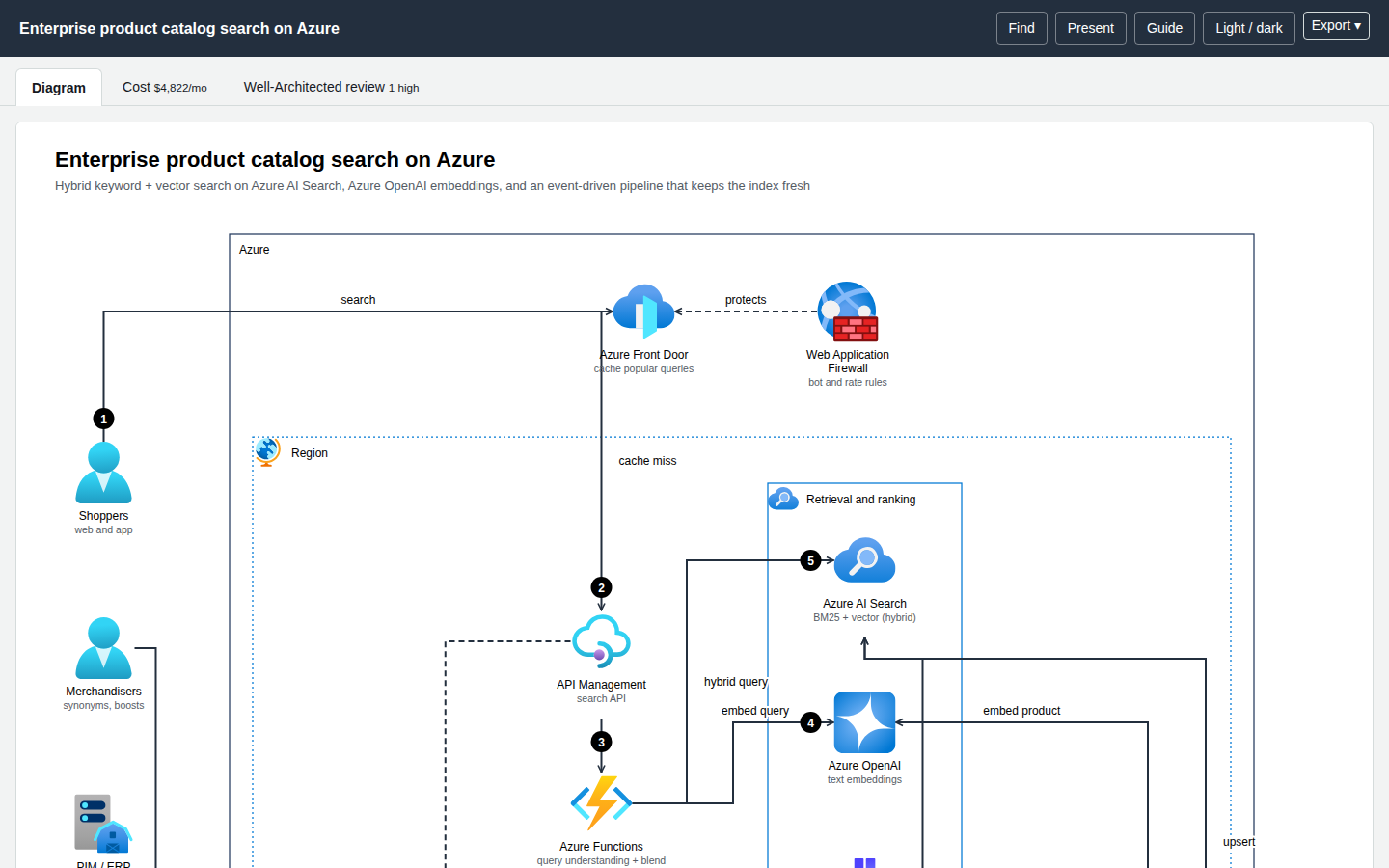Click the 'bot and rate rules' caption

point(848,383)
